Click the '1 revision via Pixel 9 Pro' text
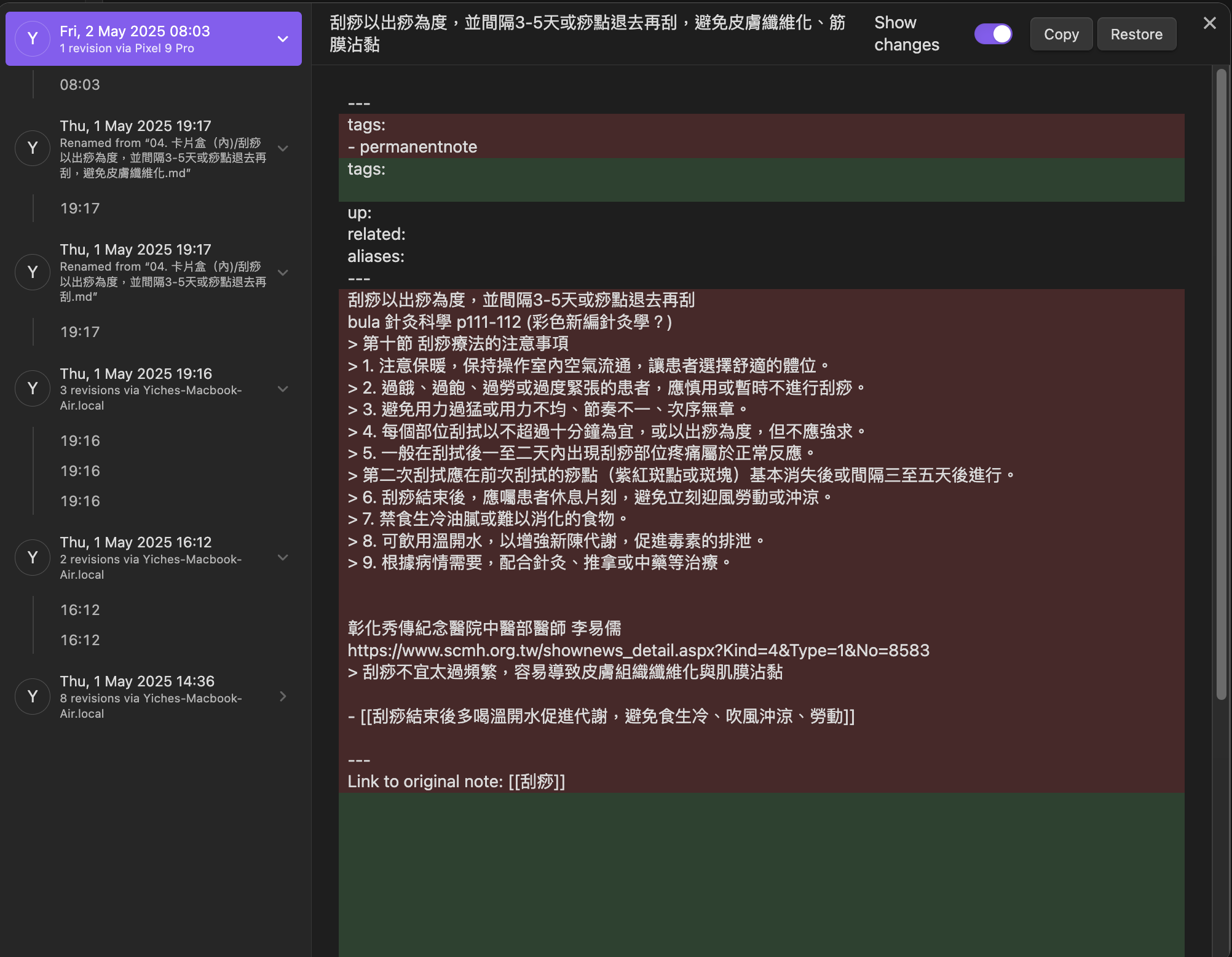This screenshot has width=1232, height=957. (x=127, y=48)
